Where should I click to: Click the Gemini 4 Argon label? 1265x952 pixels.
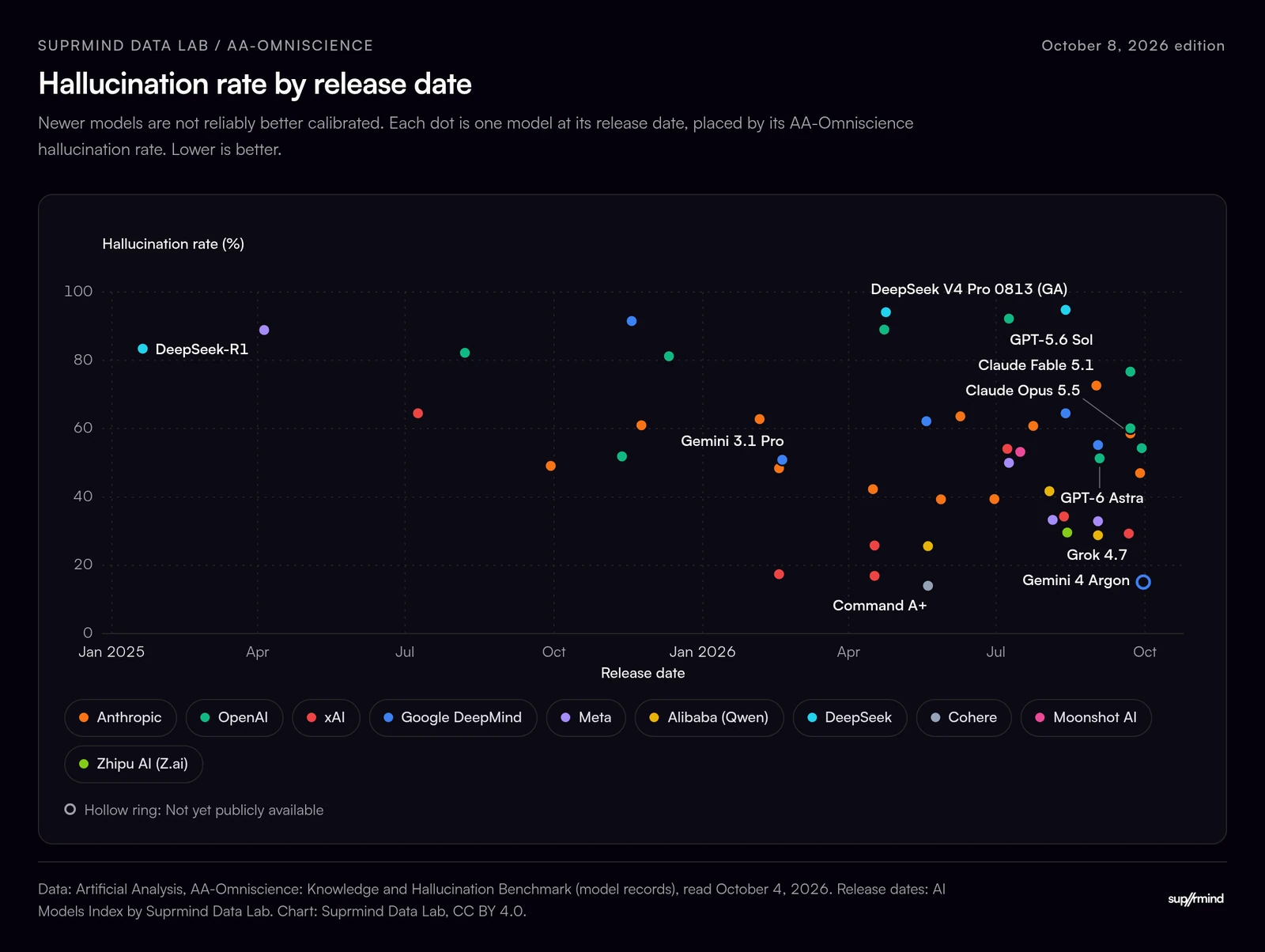[1076, 580]
